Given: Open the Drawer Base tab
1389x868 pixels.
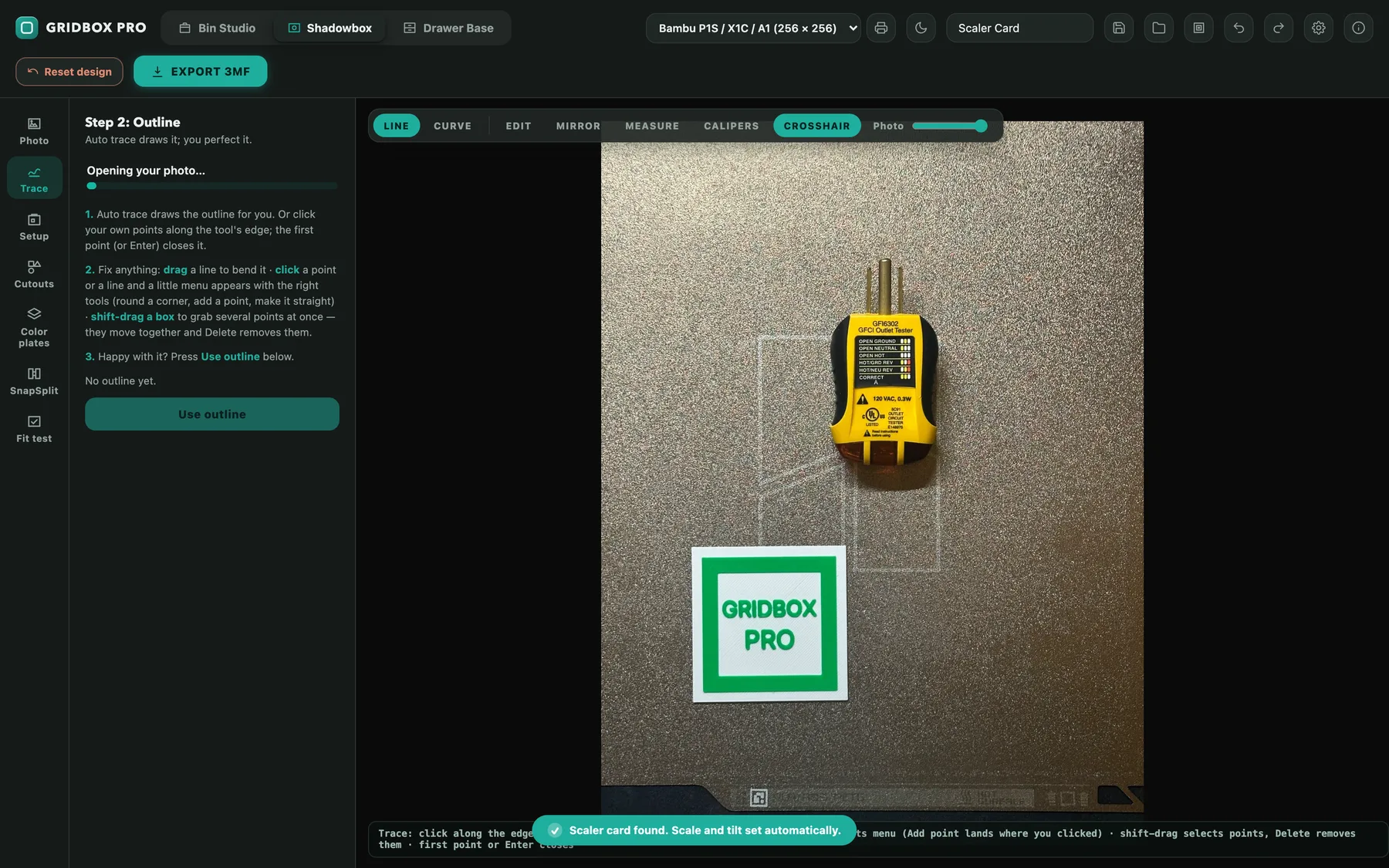Looking at the screenshot, I should [449, 28].
